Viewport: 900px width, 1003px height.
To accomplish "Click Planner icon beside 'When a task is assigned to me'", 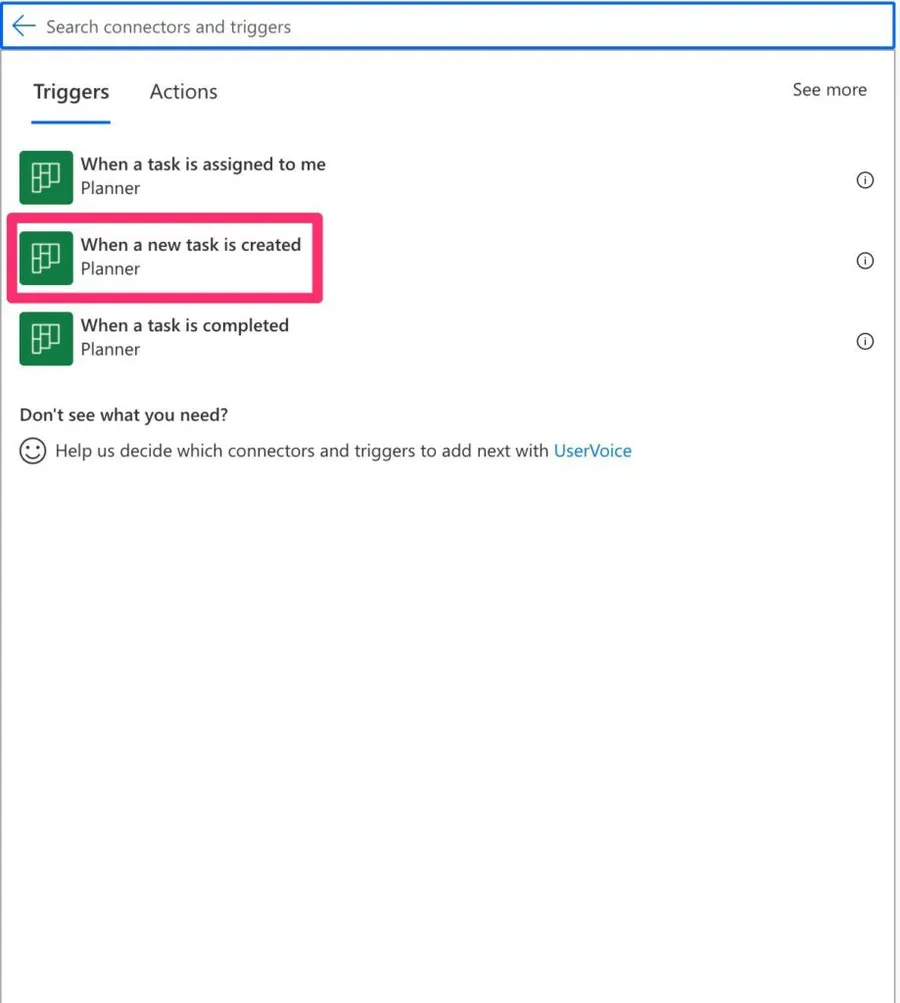I will (46, 177).
